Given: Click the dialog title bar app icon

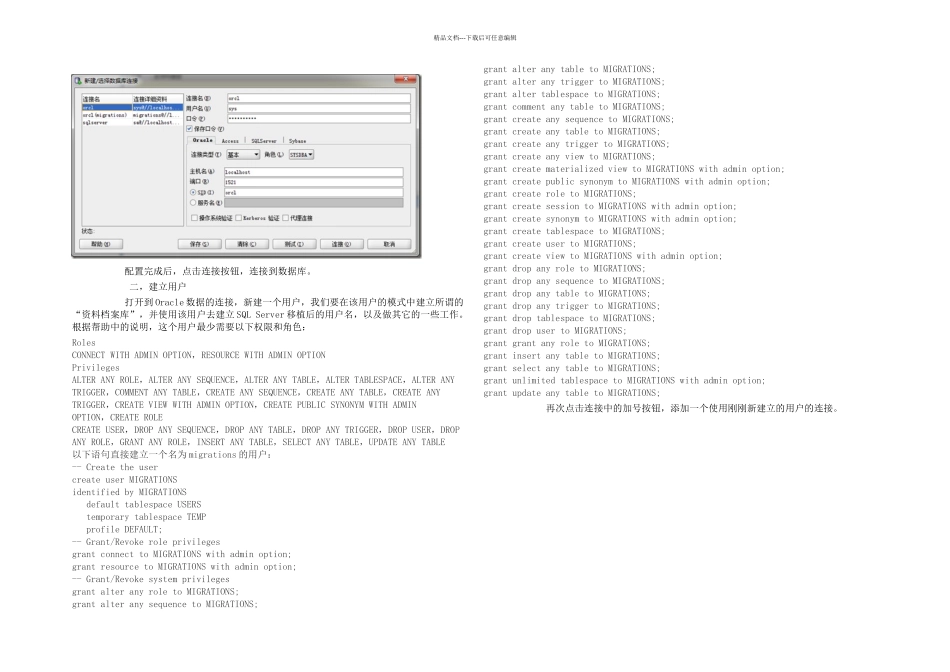Looking at the screenshot, I should (x=78, y=81).
